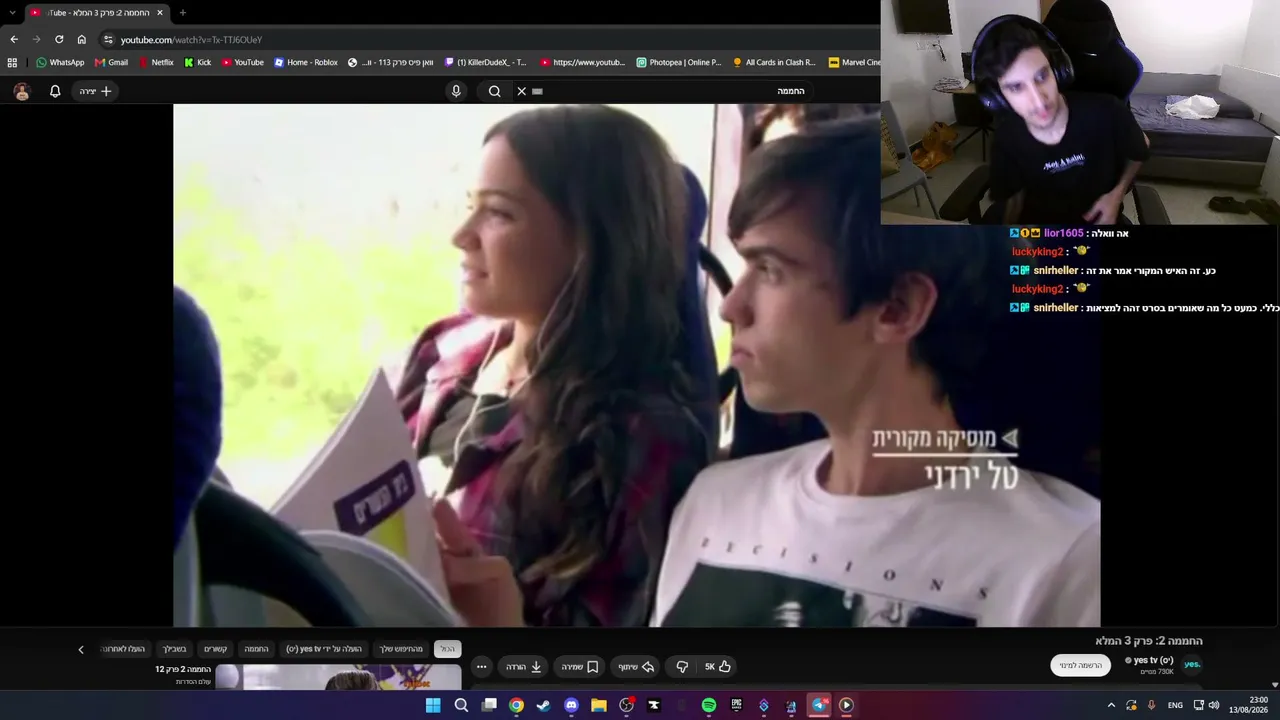Select the uploaded by yes tv chip
1280x720 pixels.
tap(324, 649)
